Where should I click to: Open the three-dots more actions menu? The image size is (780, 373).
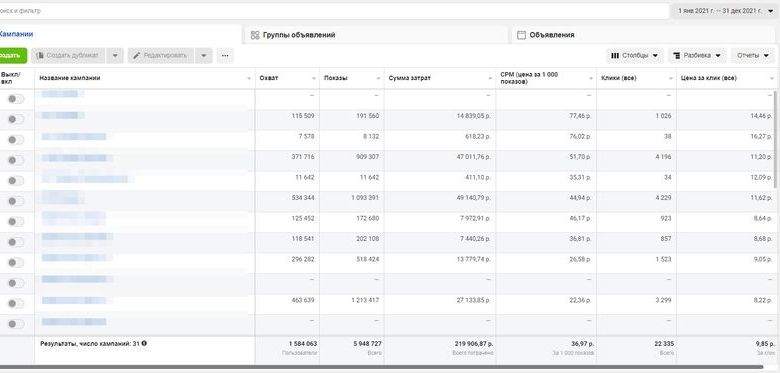225,55
